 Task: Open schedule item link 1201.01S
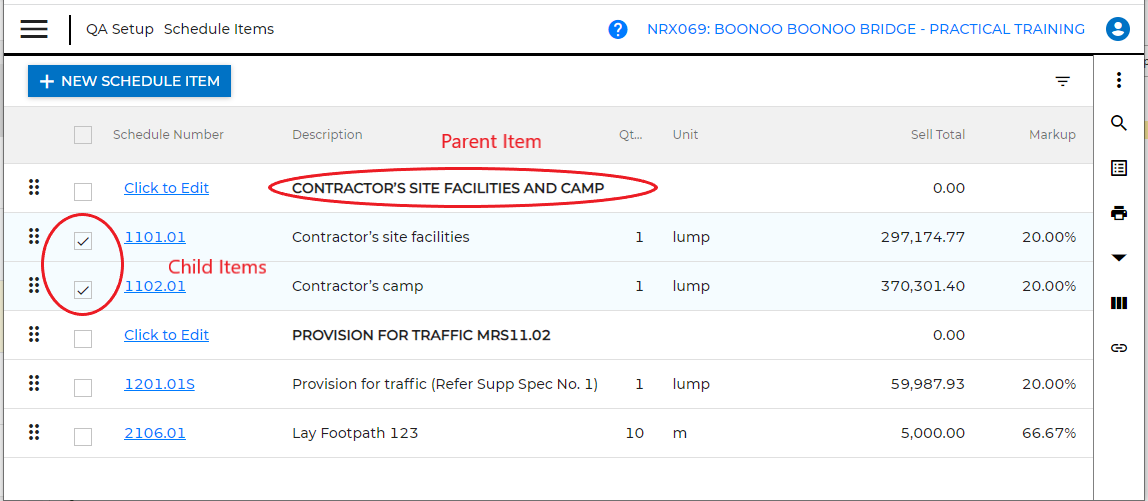[x=159, y=384]
